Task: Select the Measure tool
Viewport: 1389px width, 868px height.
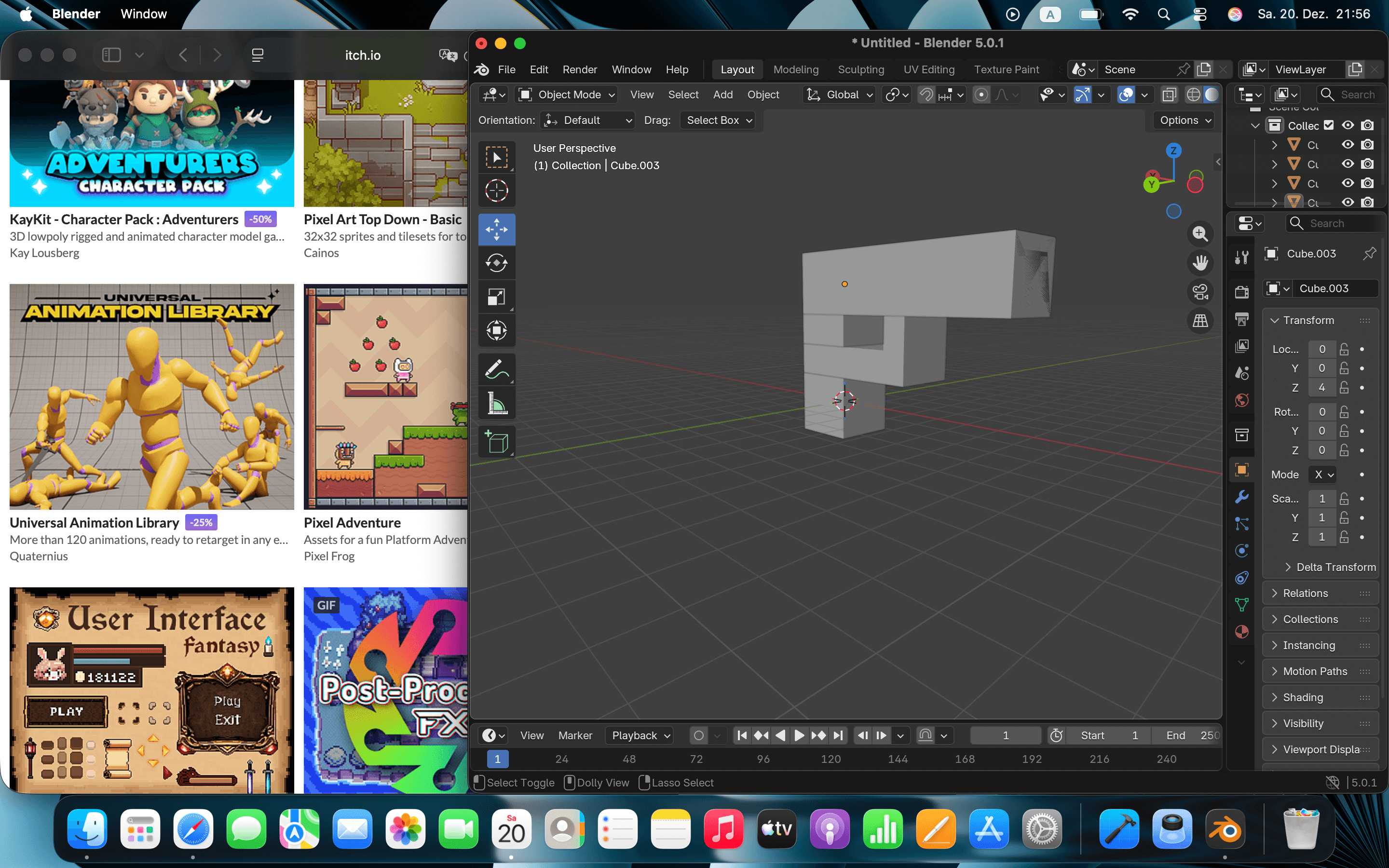Action: click(x=496, y=403)
